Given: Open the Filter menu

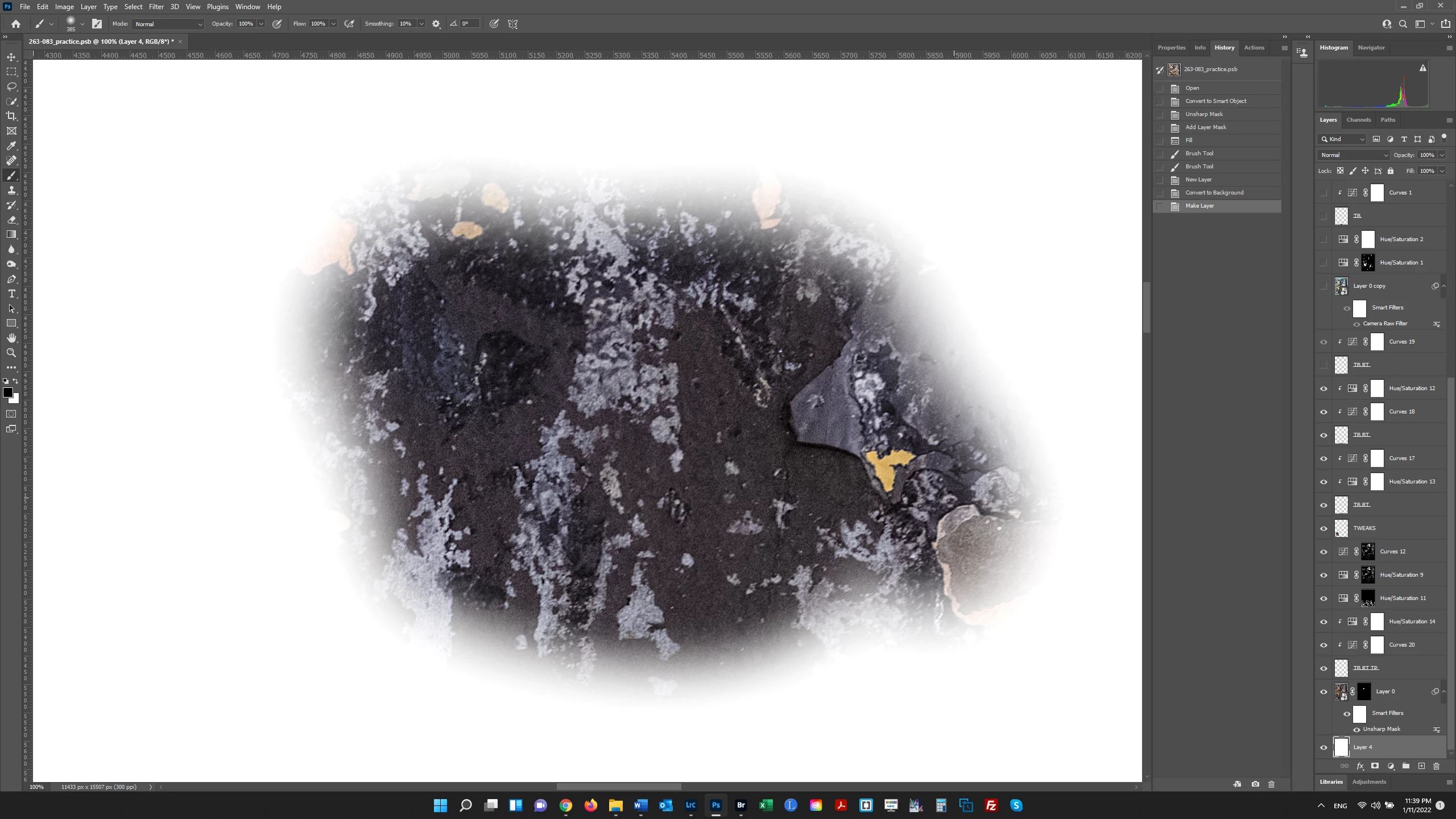Looking at the screenshot, I should point(156,7).
